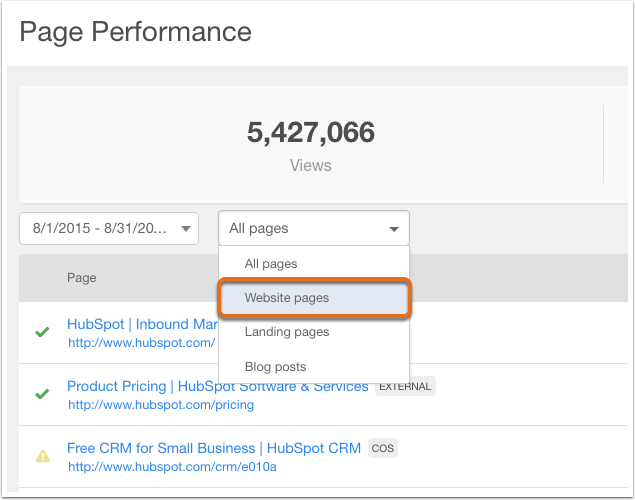Click green checkmark beside HubSpot Inbound page

tap(42, 332)
